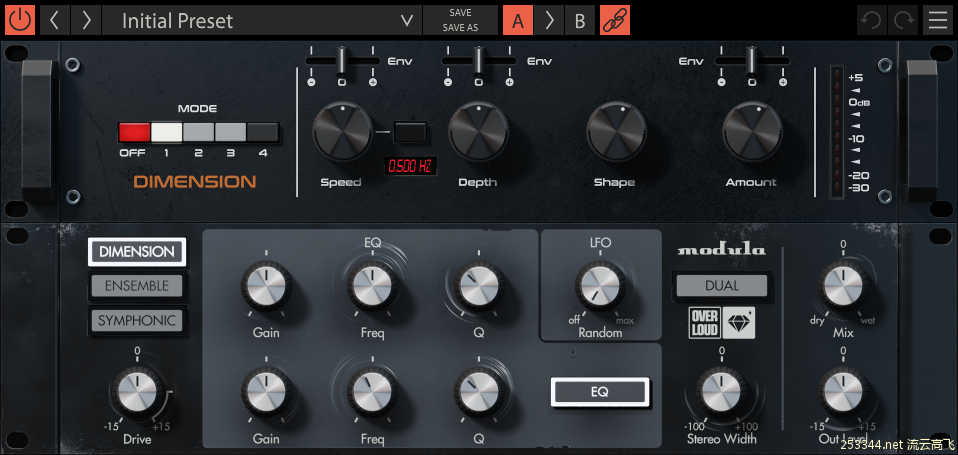Viewport: 958px width, 455px height.
Task: Click the Amount knob
Action: (x=751, y=132)
